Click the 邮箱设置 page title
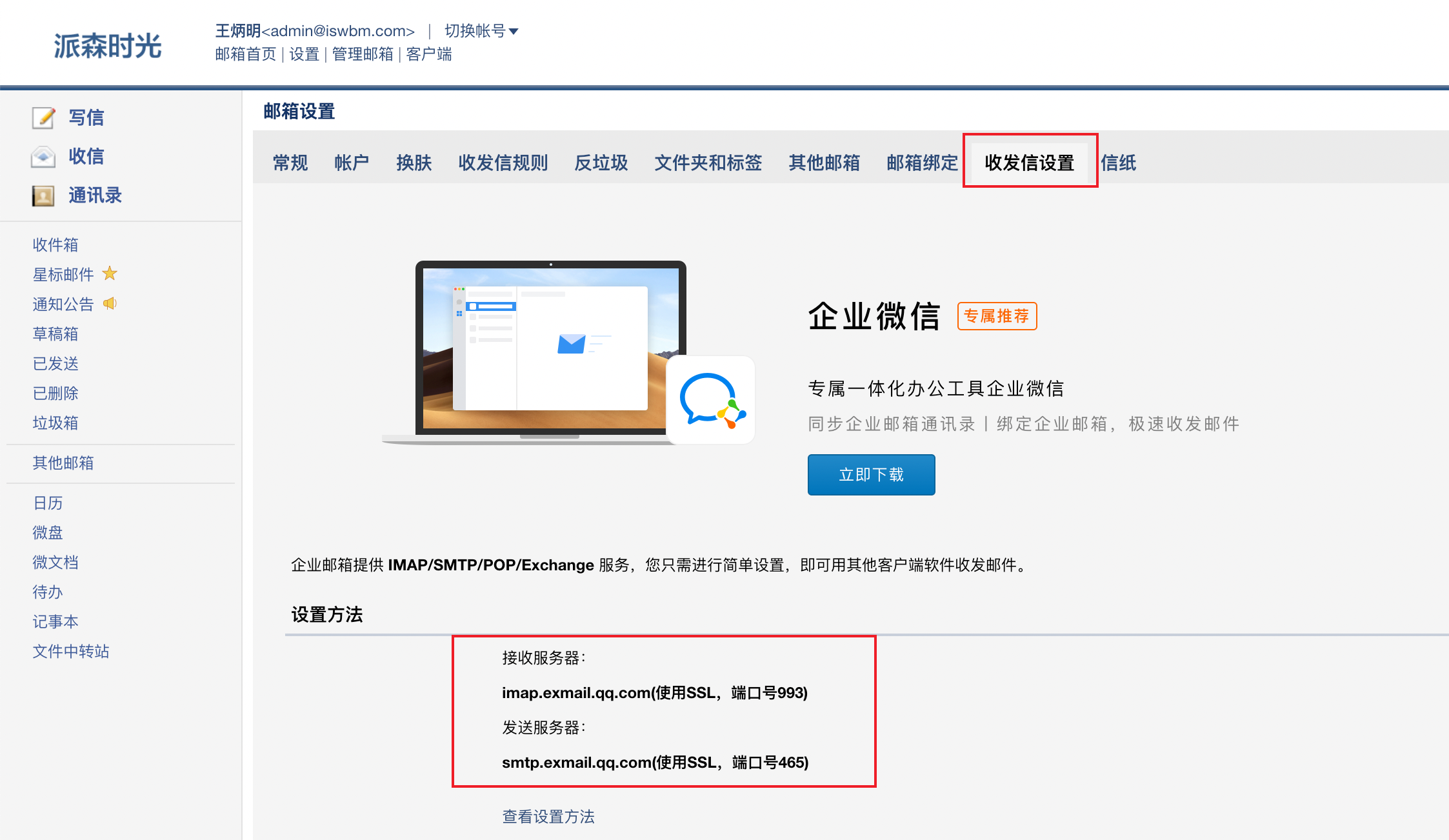The image size is (1449, 840). [x=299, y=111]
